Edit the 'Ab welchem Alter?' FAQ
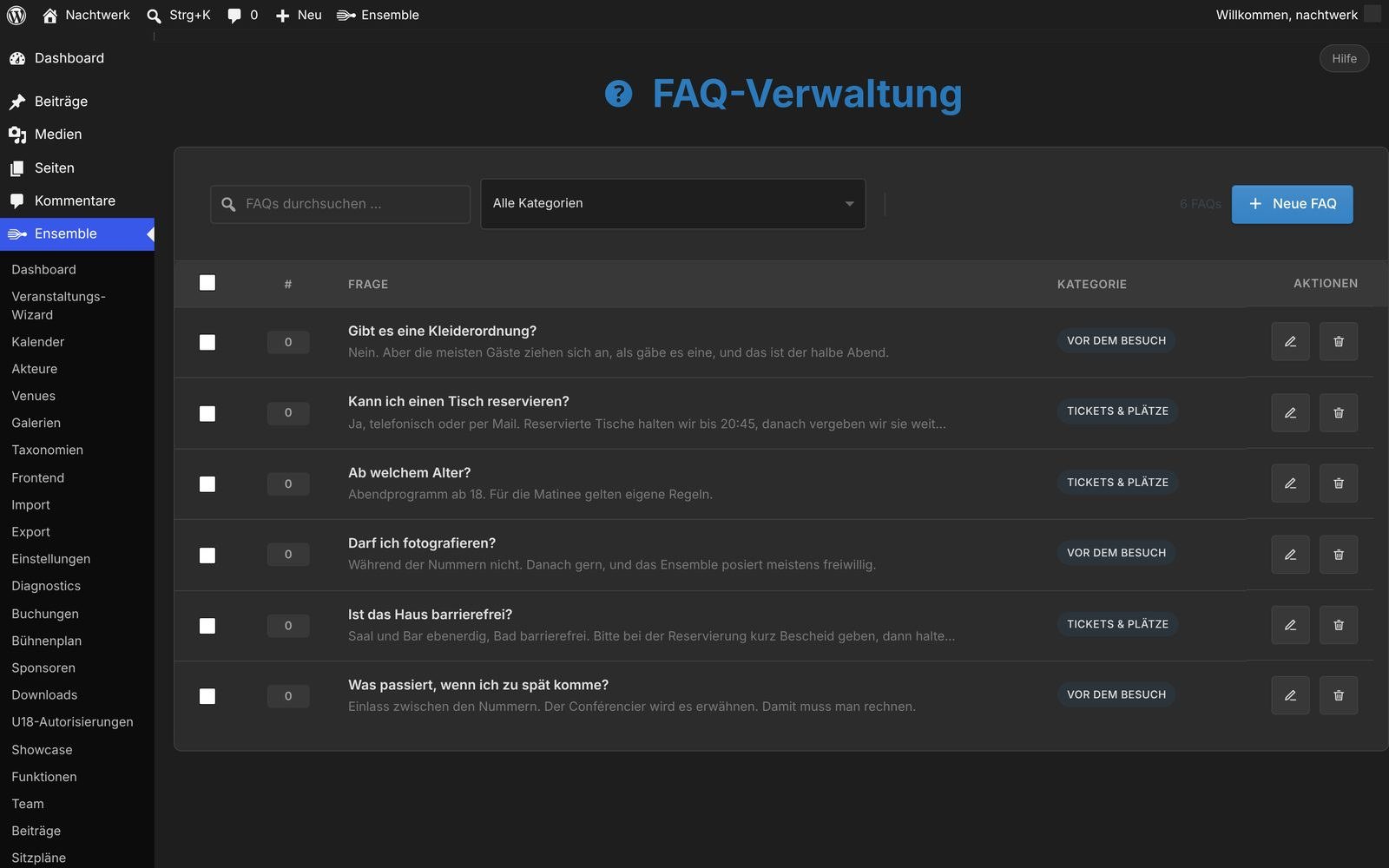 (x=1290, y=483)
